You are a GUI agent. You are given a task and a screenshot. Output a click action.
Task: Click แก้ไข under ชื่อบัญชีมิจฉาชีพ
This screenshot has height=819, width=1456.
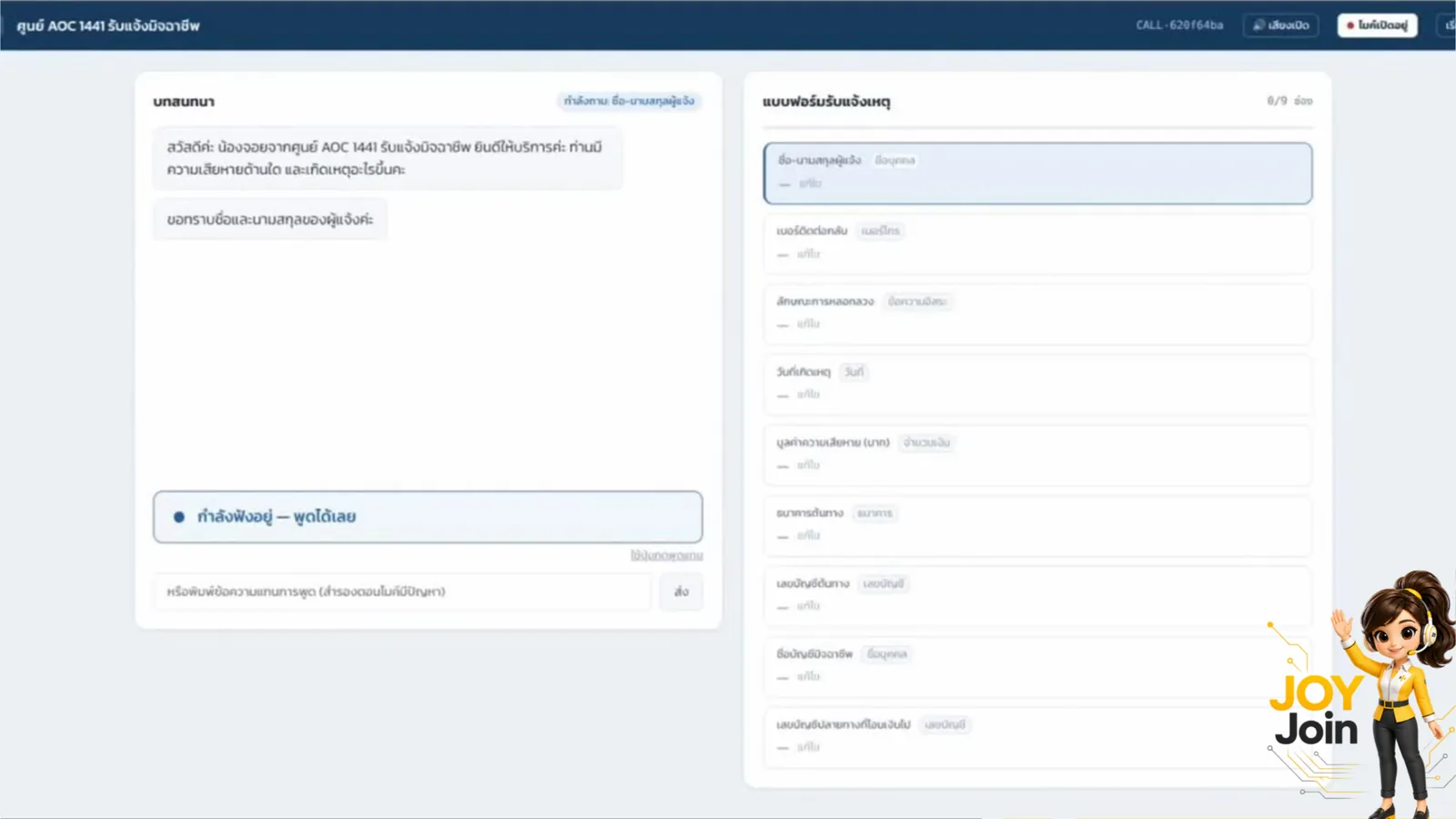808,676
